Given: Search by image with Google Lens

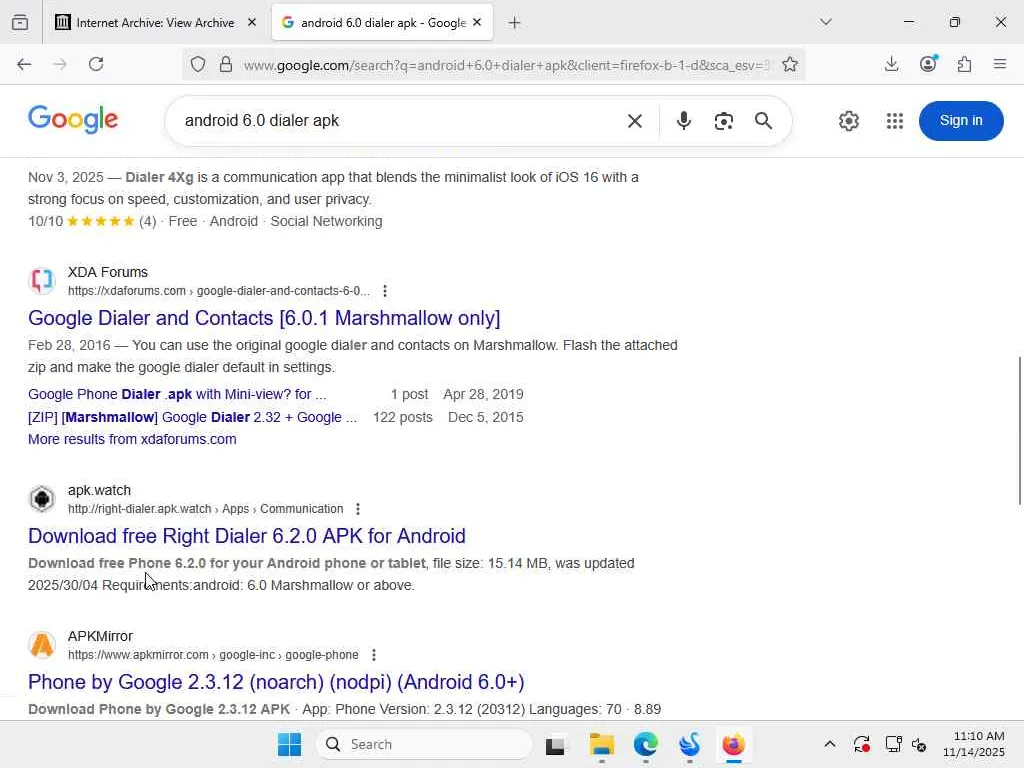Looking at the screenshot, I should 724,121.
